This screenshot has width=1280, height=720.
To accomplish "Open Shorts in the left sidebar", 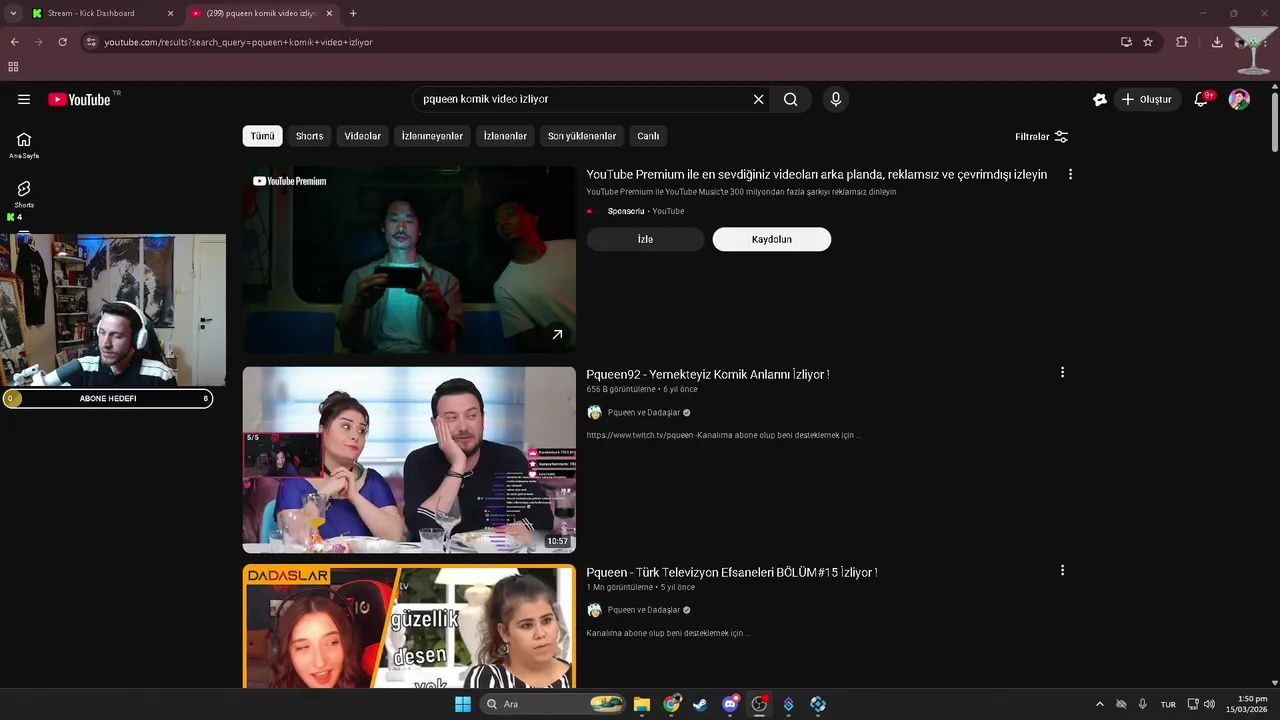I will pyautogui.click(x=24, y=194).
